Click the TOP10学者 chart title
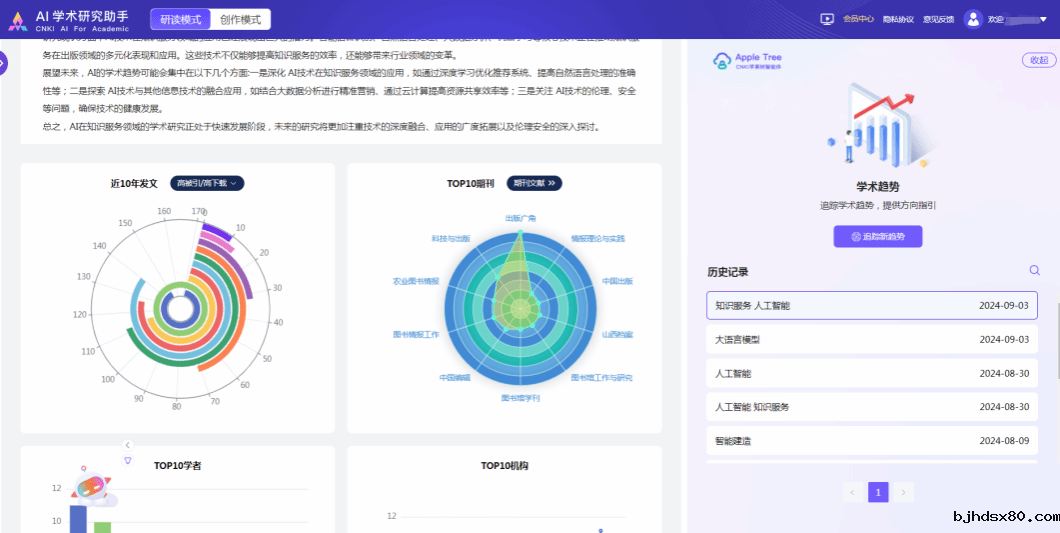This screenshot has width=1060, height=533. coord(177,466)
